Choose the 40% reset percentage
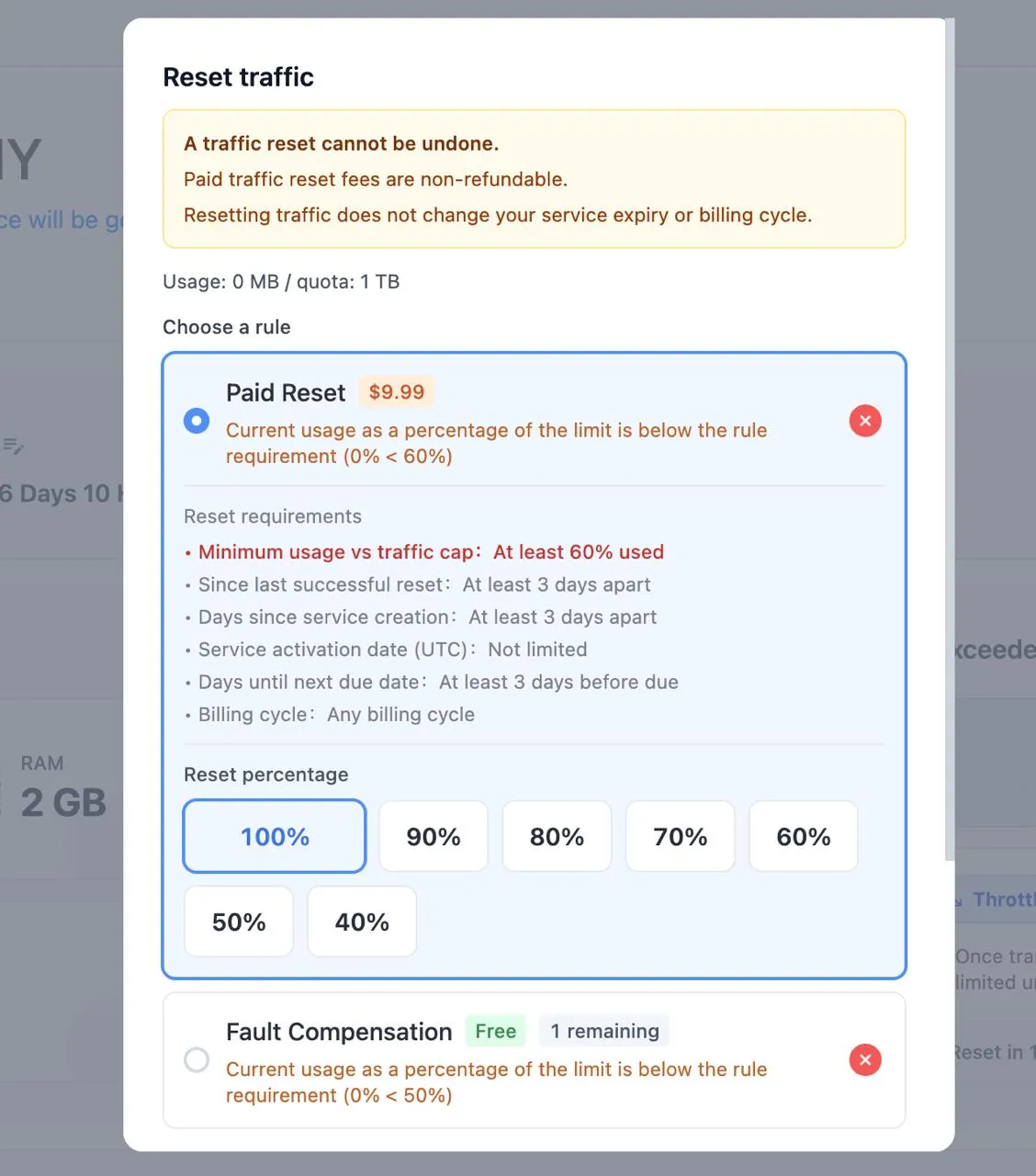This screenshot has width=1036, height=1176. [361, 922]
